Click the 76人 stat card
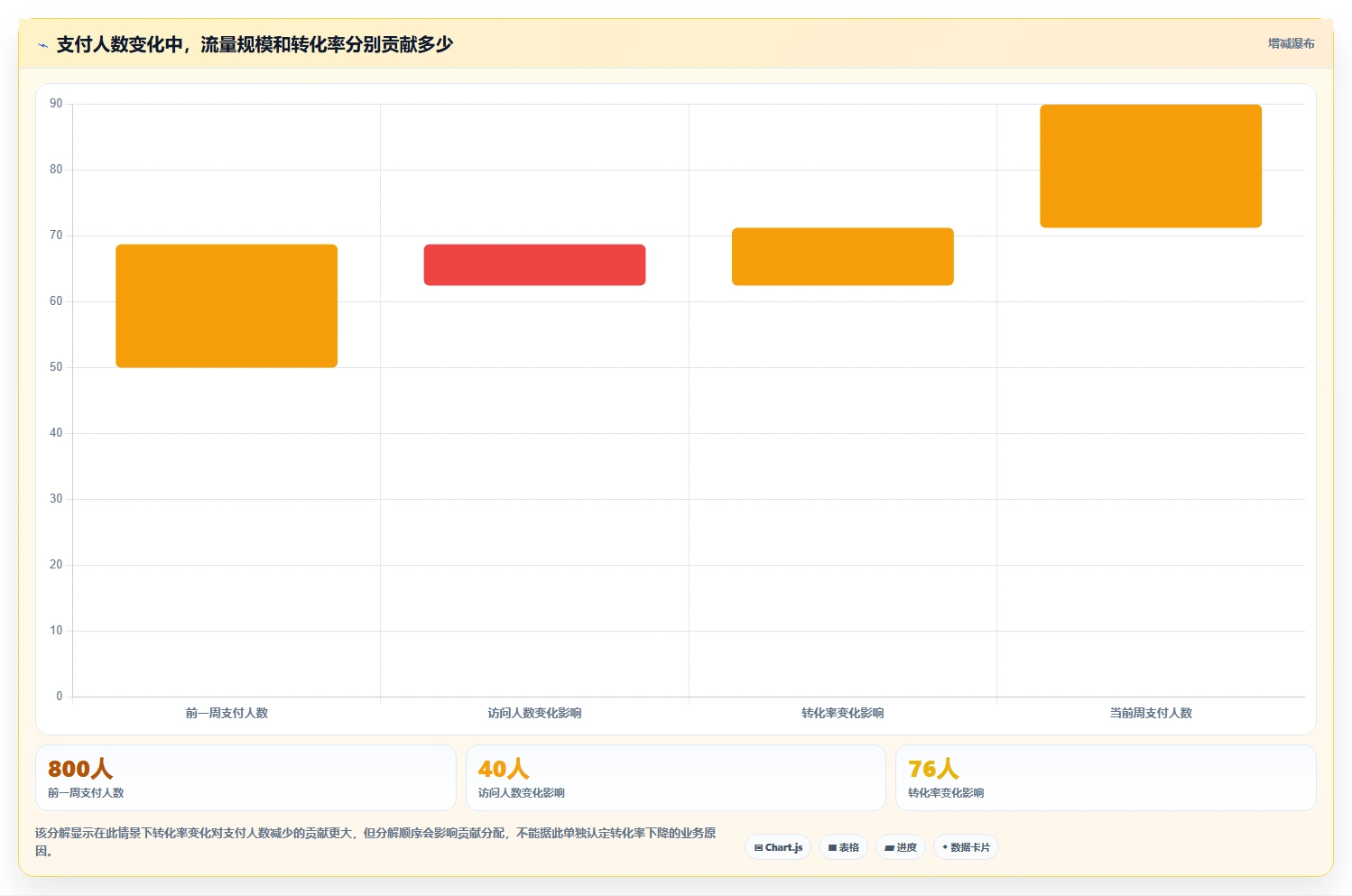Viewport: 1352px width, 896px height. (1106, 778)
